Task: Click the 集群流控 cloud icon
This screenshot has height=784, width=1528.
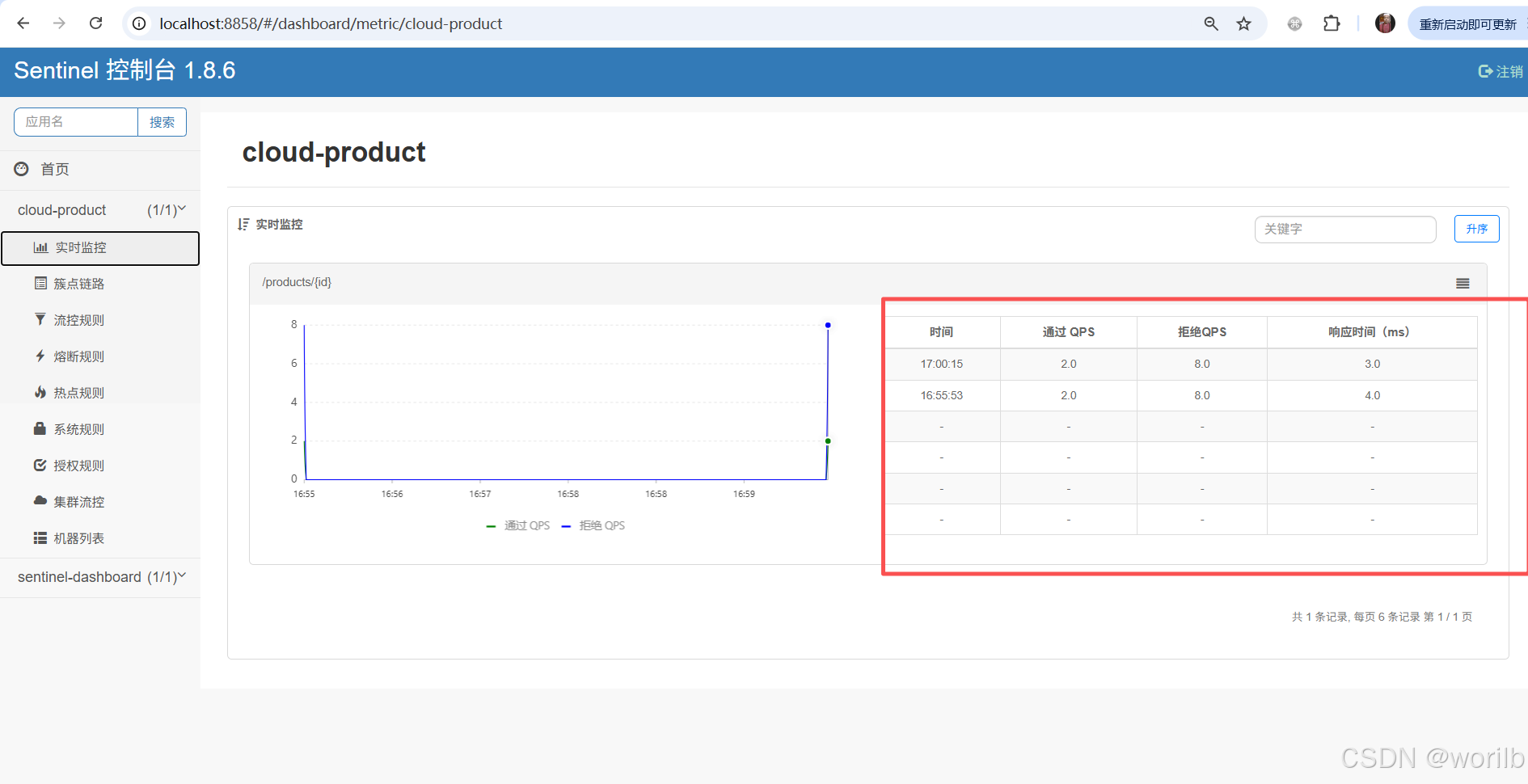Action: (40, 501)
